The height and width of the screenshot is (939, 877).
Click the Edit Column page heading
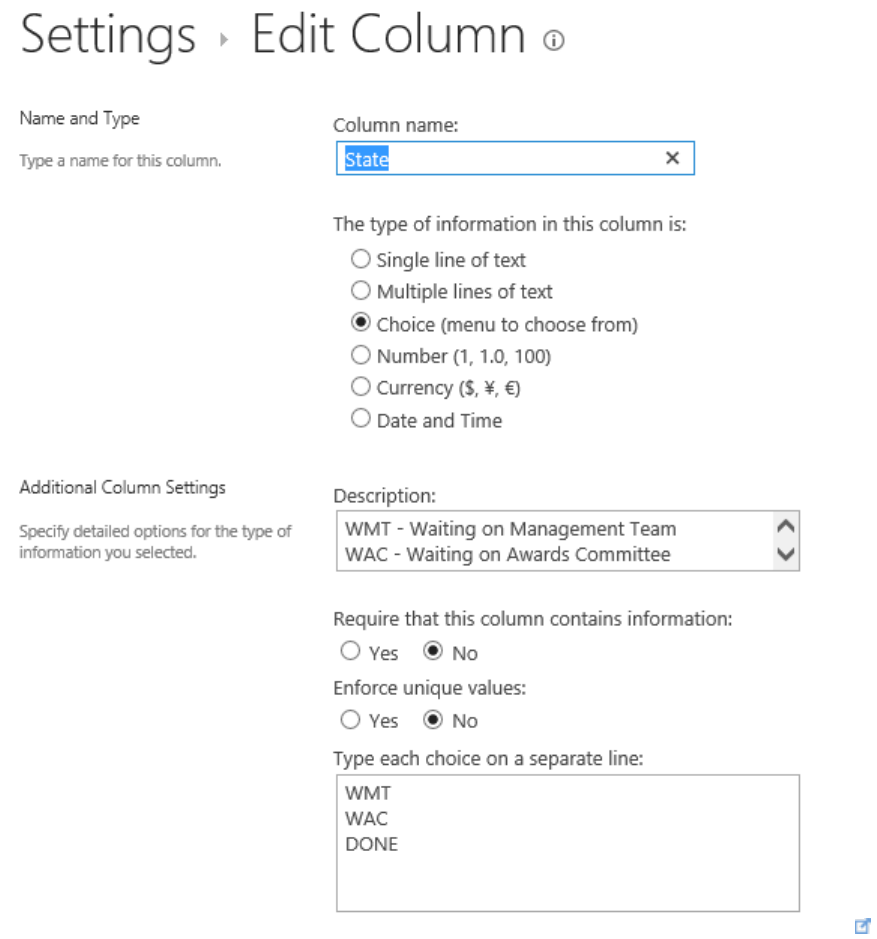pos(388,36)
